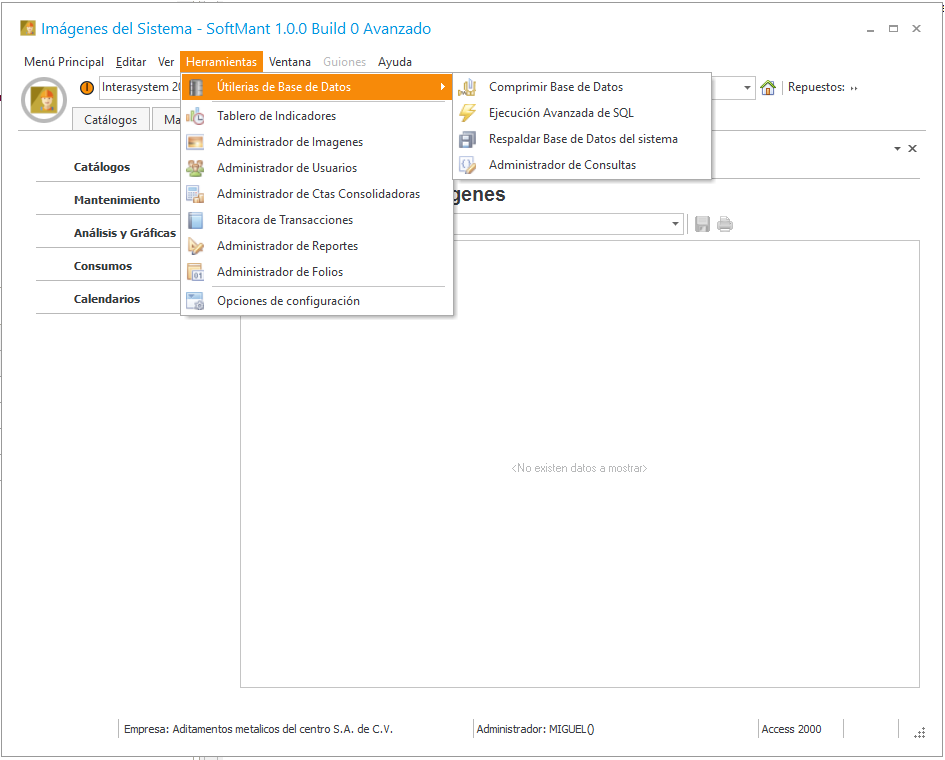Expand the Repuestos toolbar chevron
Image resolution: width=945 pixels, height=760 pixels.
click(853, 88)
